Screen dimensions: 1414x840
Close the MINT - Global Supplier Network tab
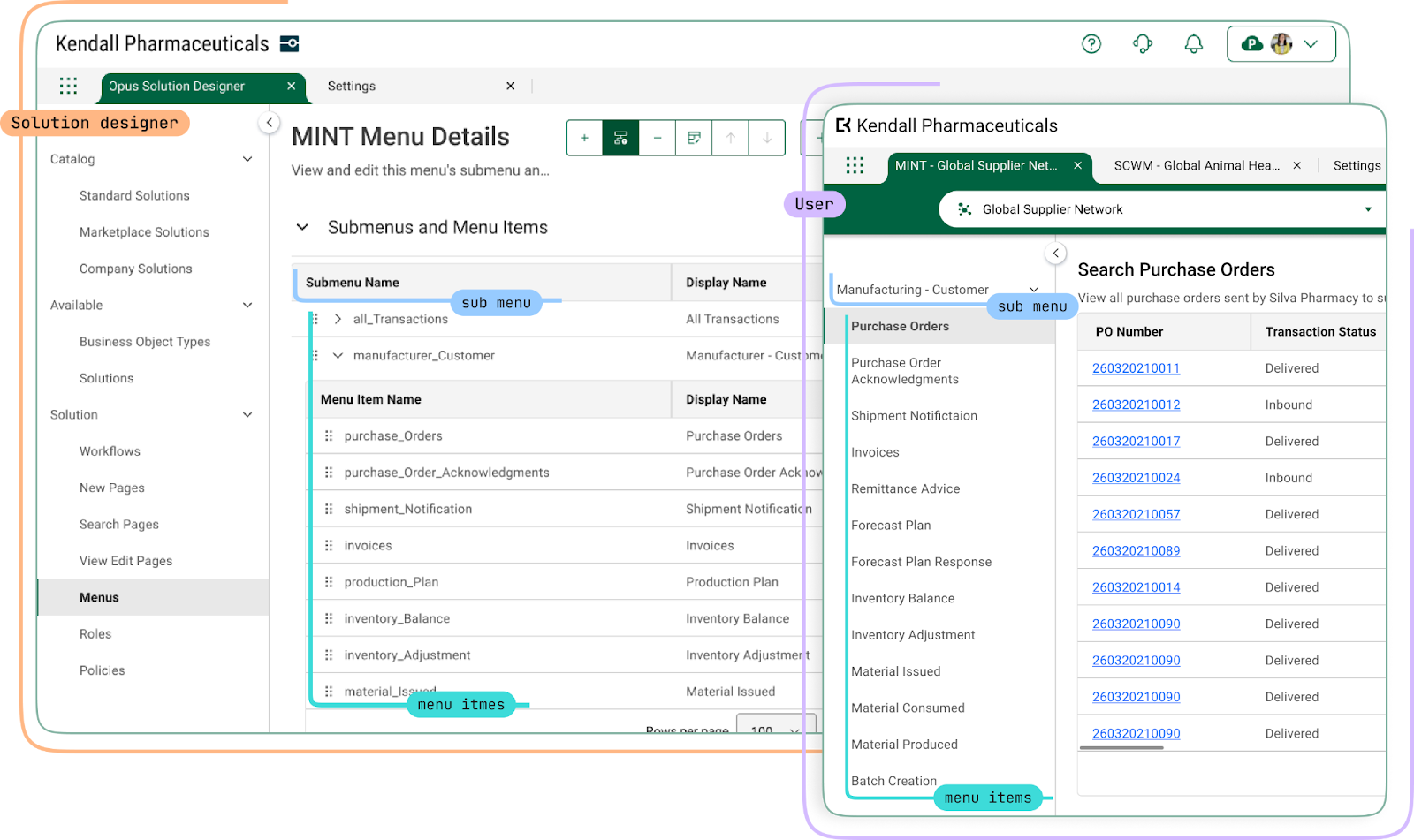[x=1078, y=165]
